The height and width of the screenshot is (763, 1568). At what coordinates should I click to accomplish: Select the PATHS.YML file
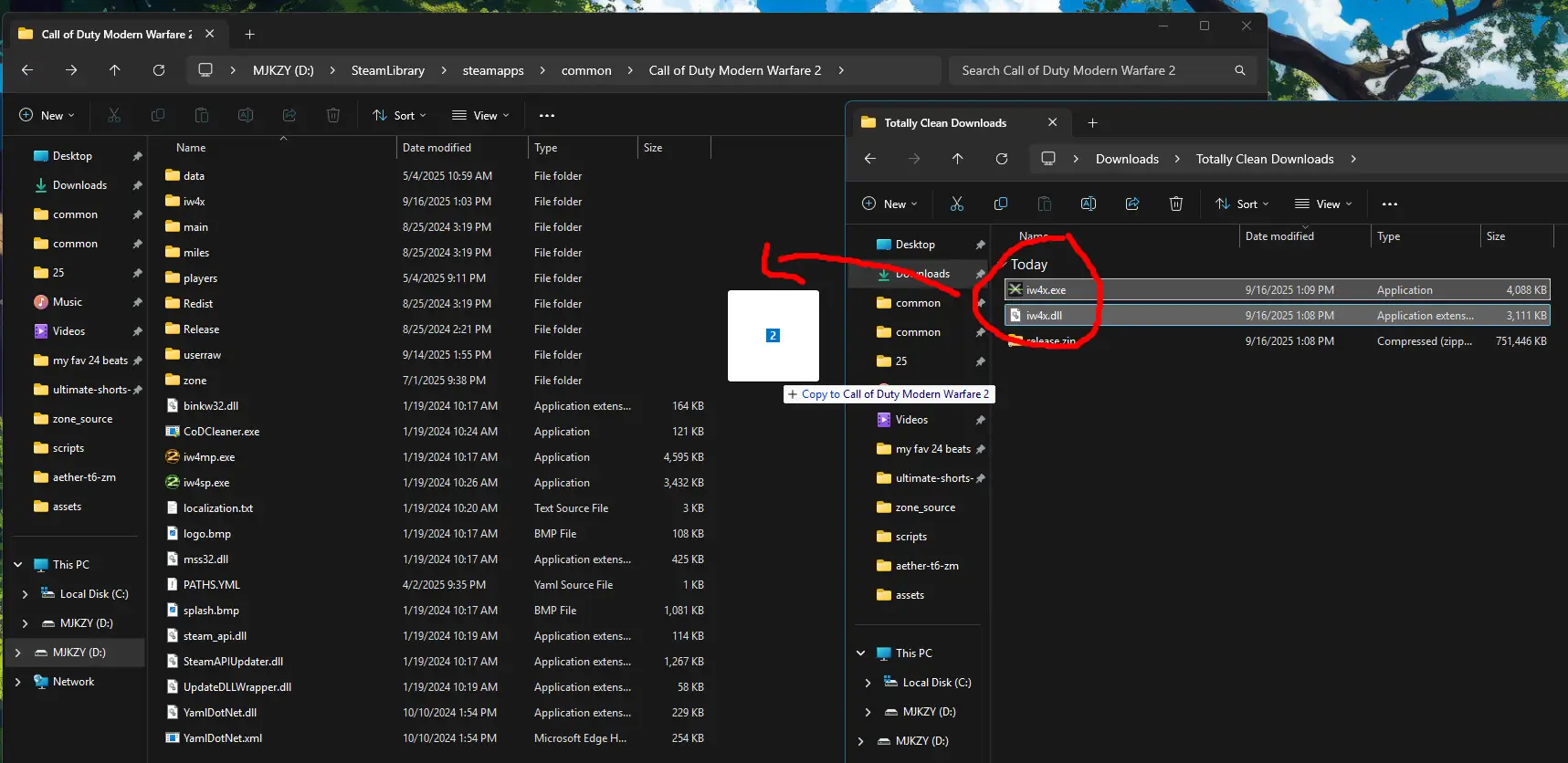(211, 585)
